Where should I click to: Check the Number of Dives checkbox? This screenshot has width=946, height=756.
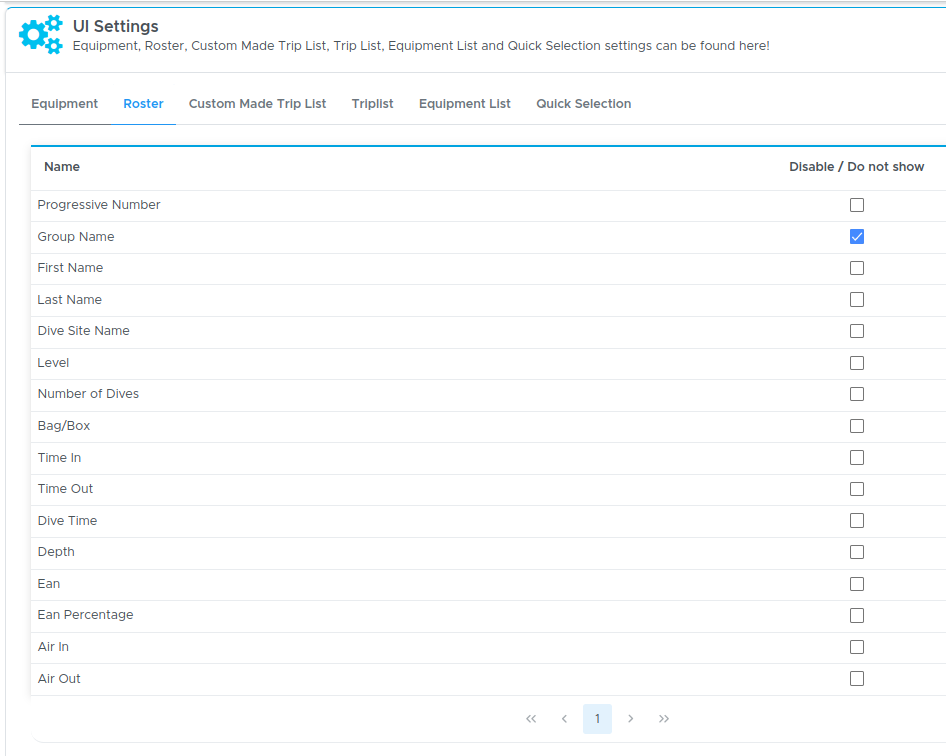[857, 394]
